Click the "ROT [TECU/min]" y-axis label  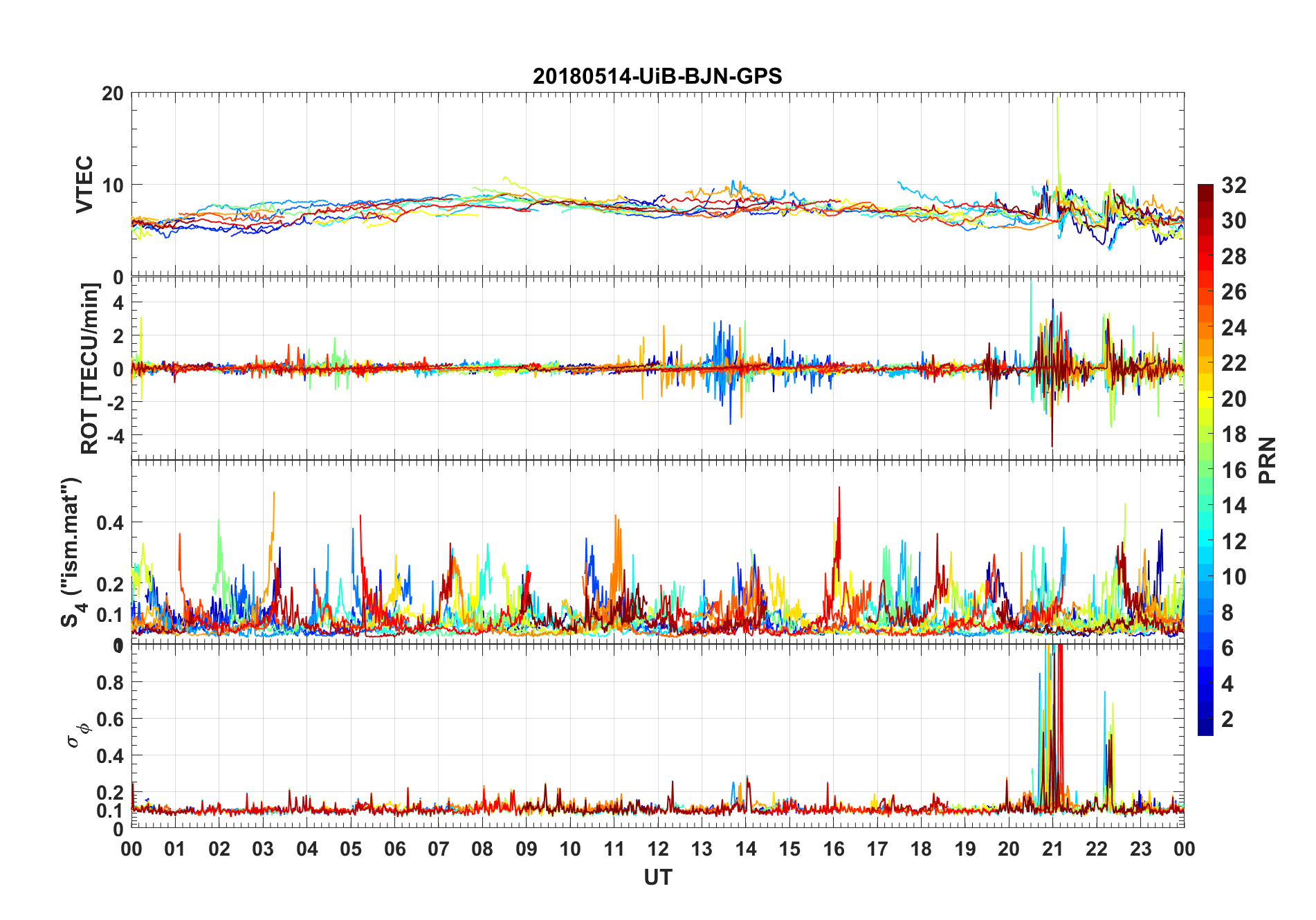pyautogui.click(x=90, y=369)
